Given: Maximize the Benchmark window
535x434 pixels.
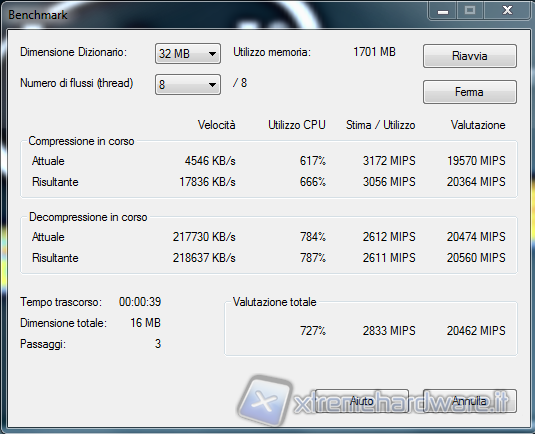Looking at the screenshot, I should (470, 11).
